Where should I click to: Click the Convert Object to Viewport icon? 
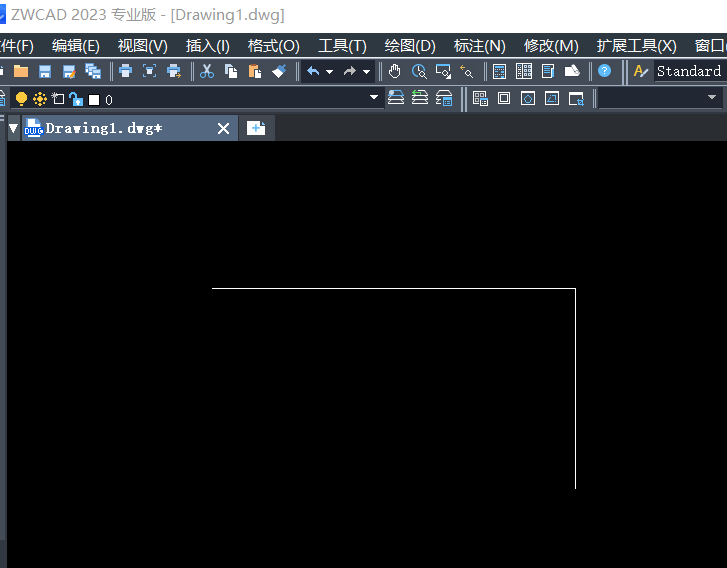552,98
